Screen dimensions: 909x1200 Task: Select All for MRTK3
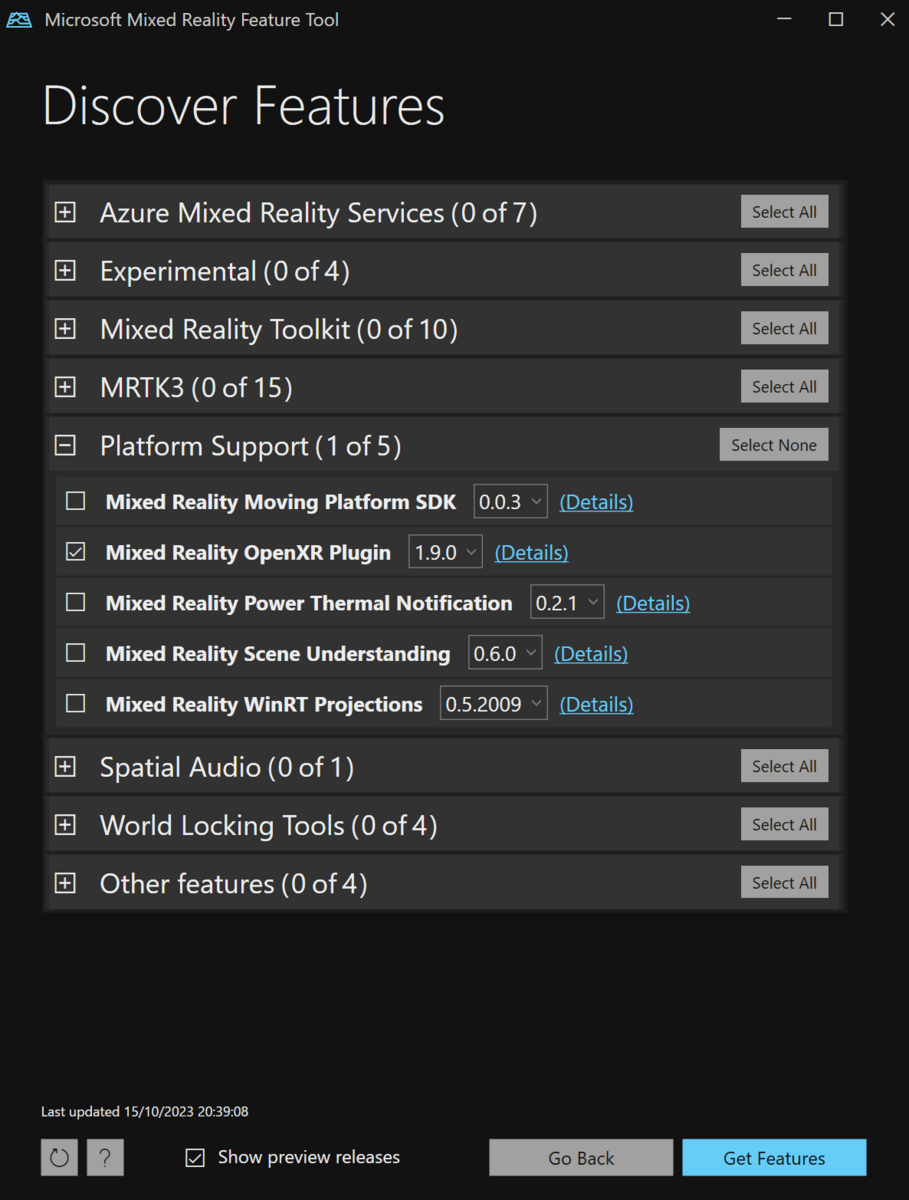(784, 387)
